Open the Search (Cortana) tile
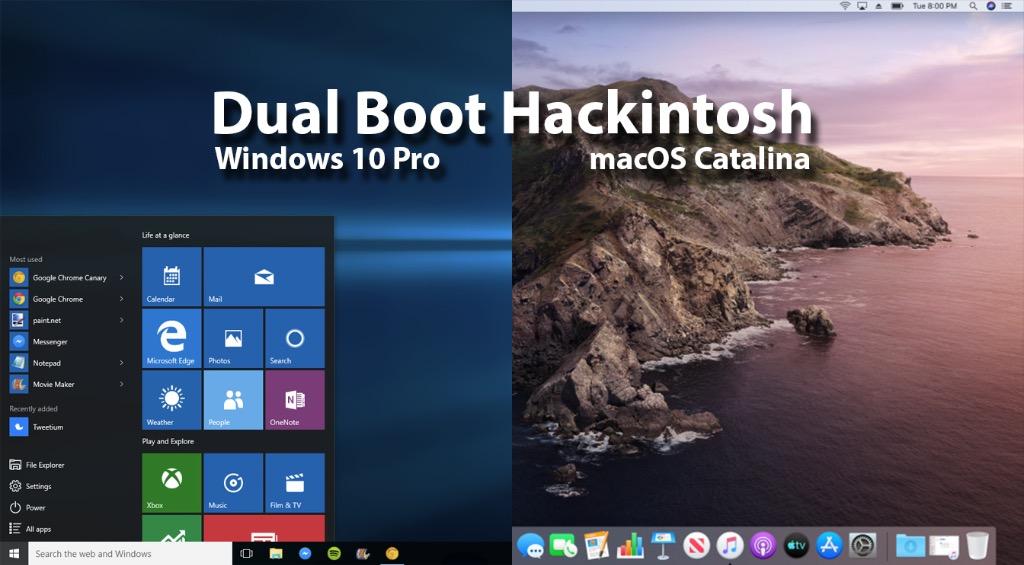 [295, 338]
